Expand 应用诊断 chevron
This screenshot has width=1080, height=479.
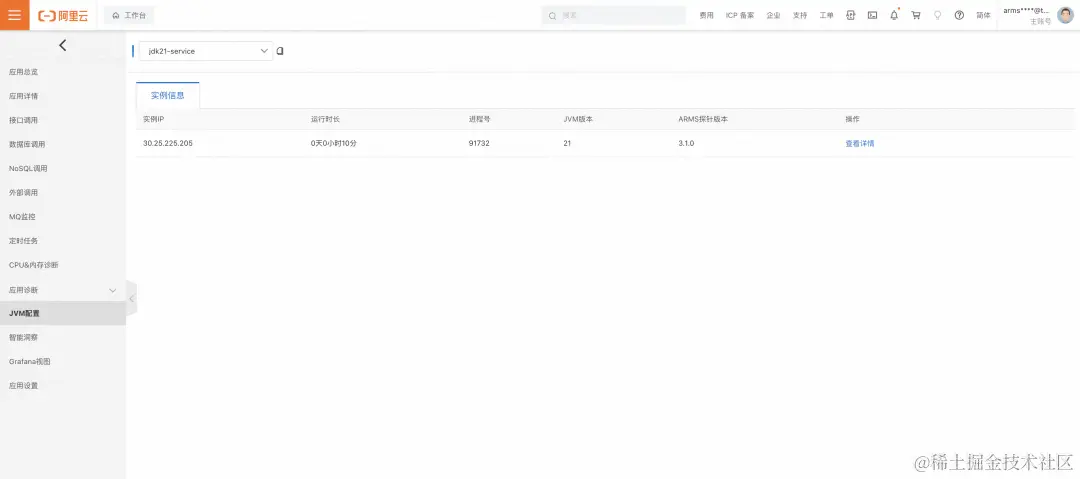coord(113,290)
